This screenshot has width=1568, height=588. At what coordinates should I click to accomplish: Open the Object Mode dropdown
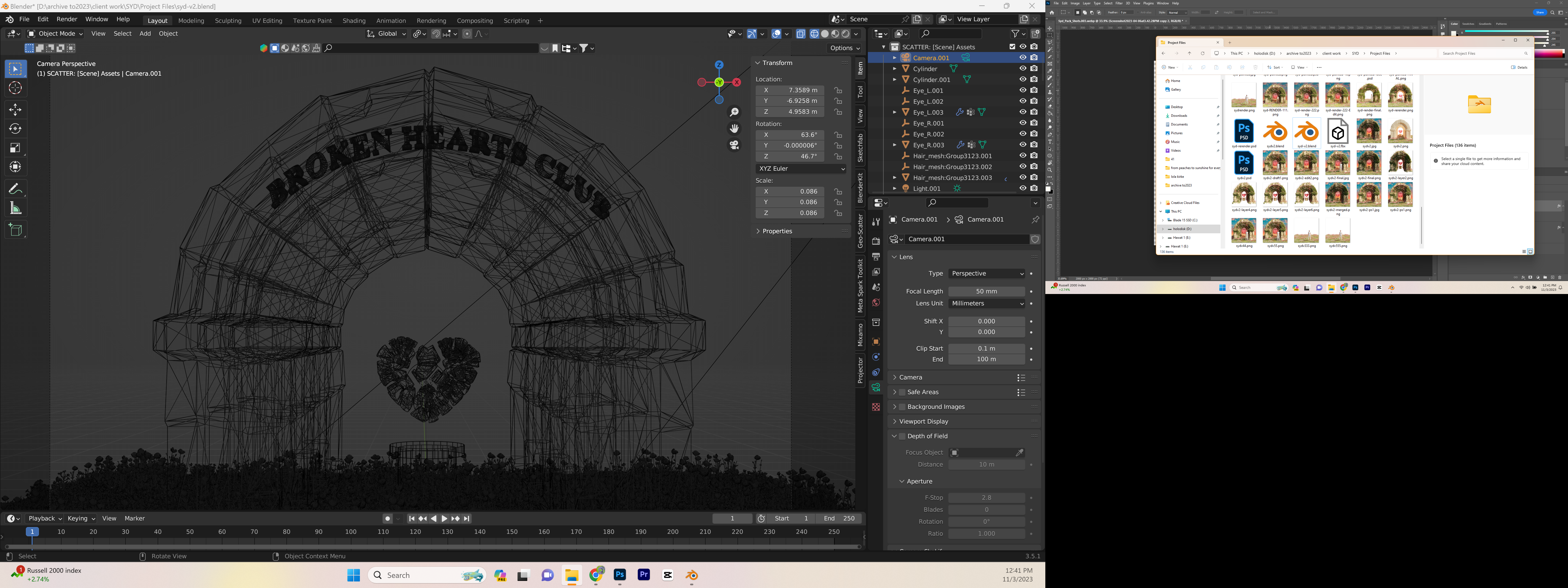[x=55, y=34]
